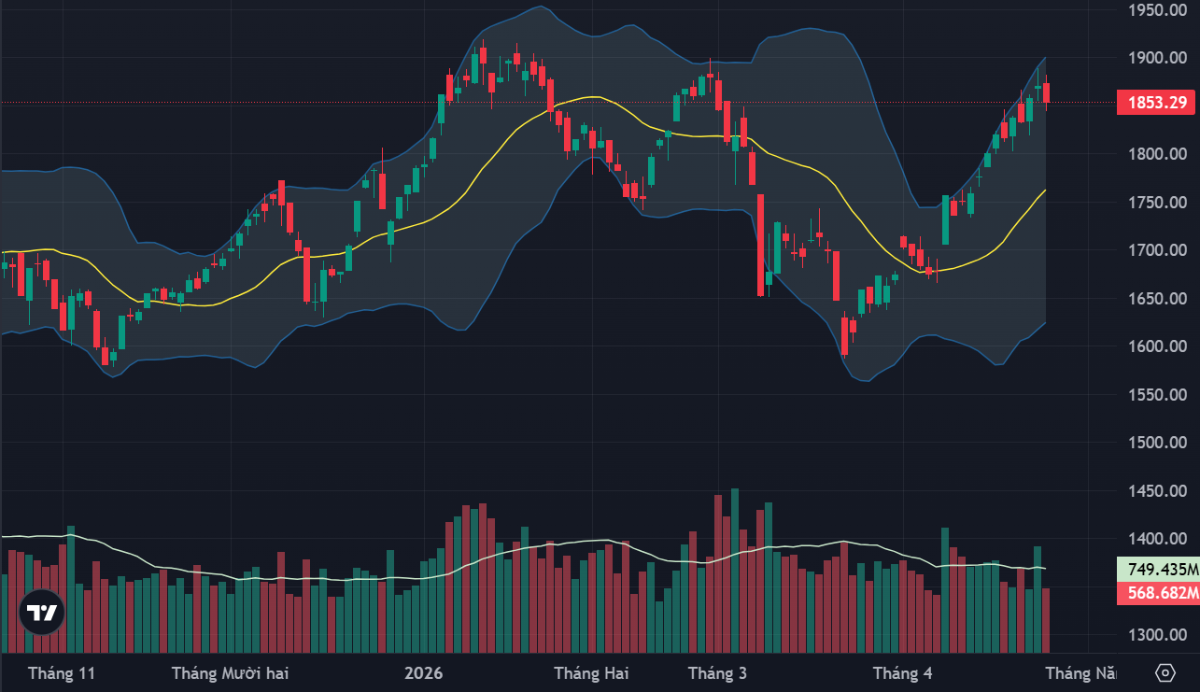Click the Tháng 11 time axis label
The image size is (1200, 692).
[x=62, y=672]
